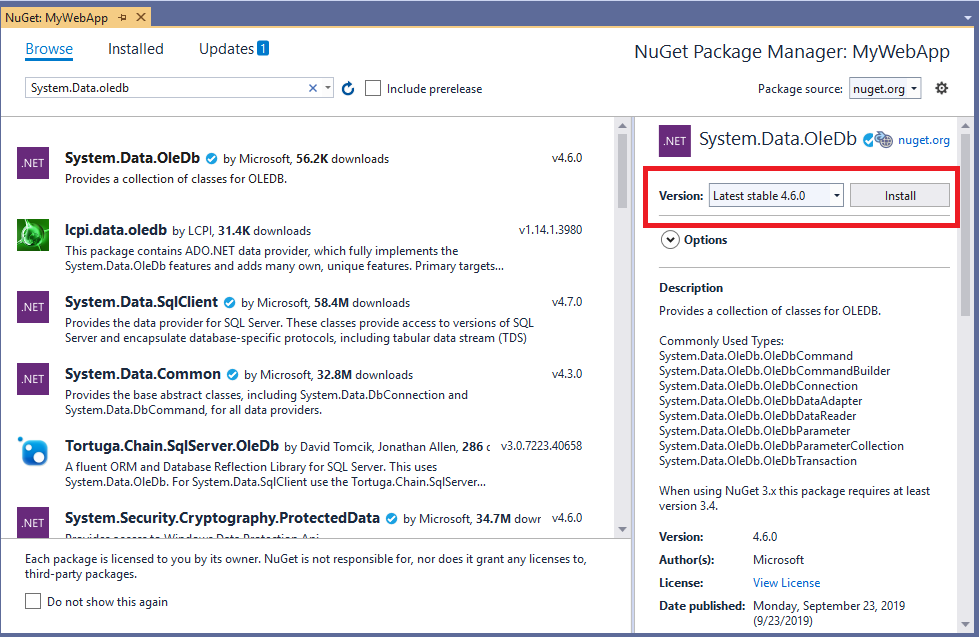Switch to the Installed tab
Screen dimensions: 979x637
[x=135, y=49]
